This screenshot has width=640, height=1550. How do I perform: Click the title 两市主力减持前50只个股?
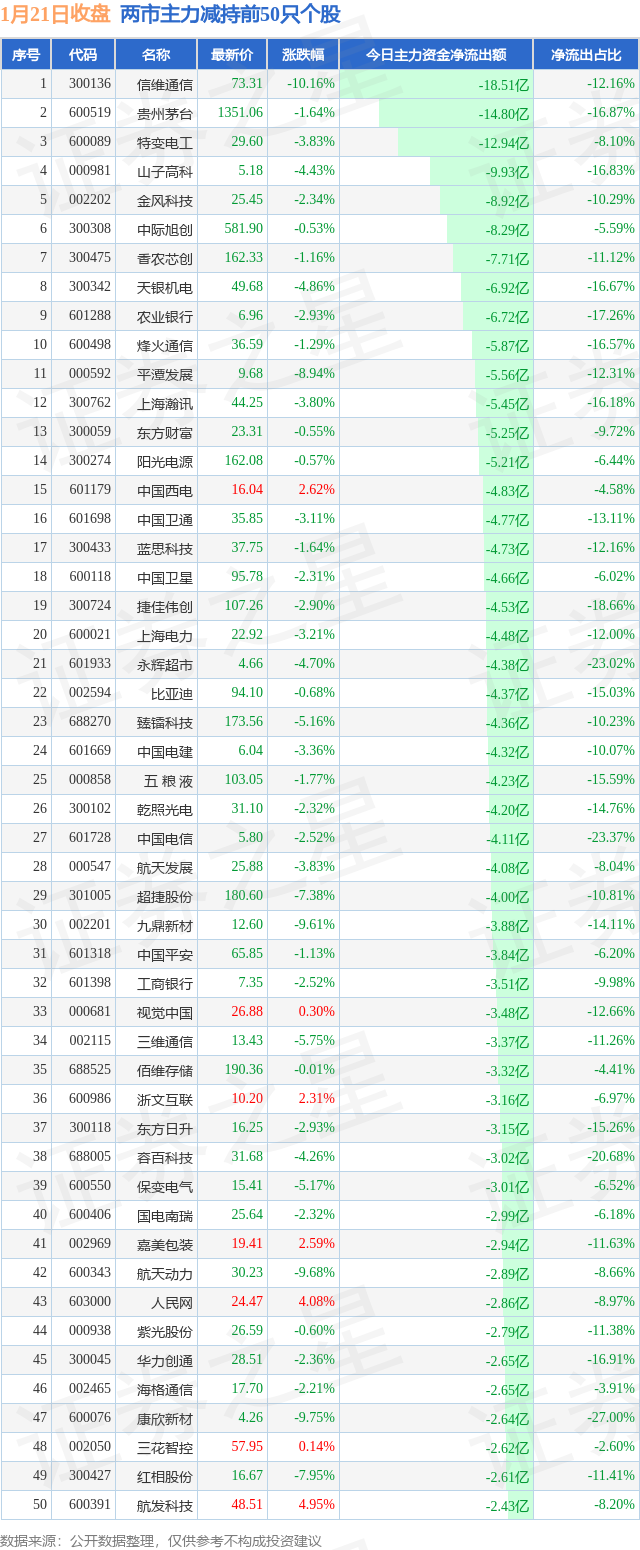[230, 14]
